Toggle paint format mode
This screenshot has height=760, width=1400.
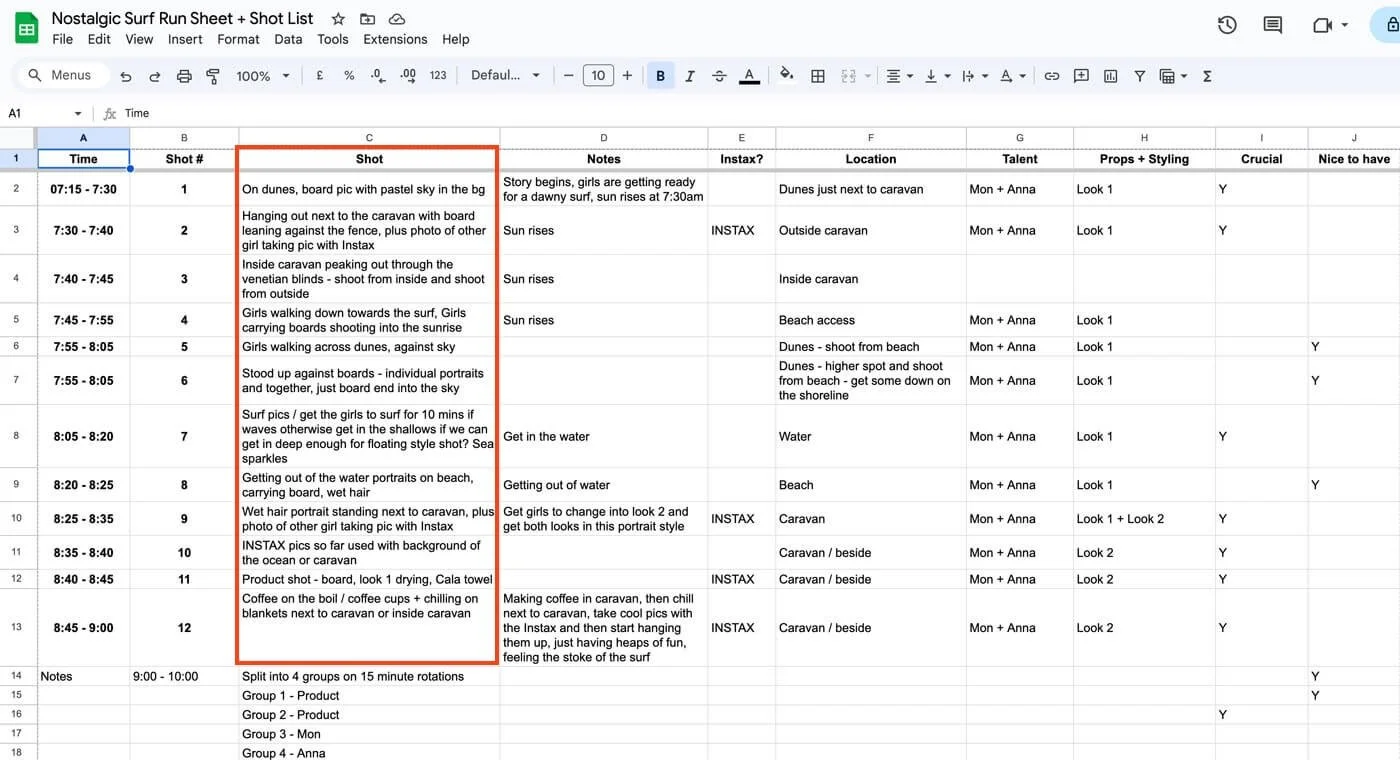coord(212,75)
